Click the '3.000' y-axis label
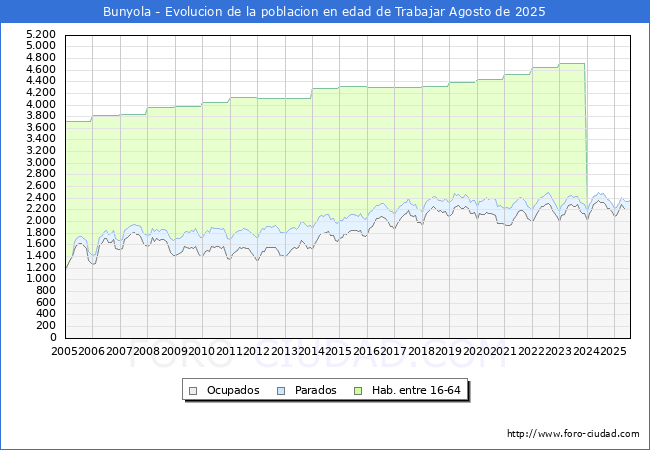650x450 pixels. click(x=41, y=162)
